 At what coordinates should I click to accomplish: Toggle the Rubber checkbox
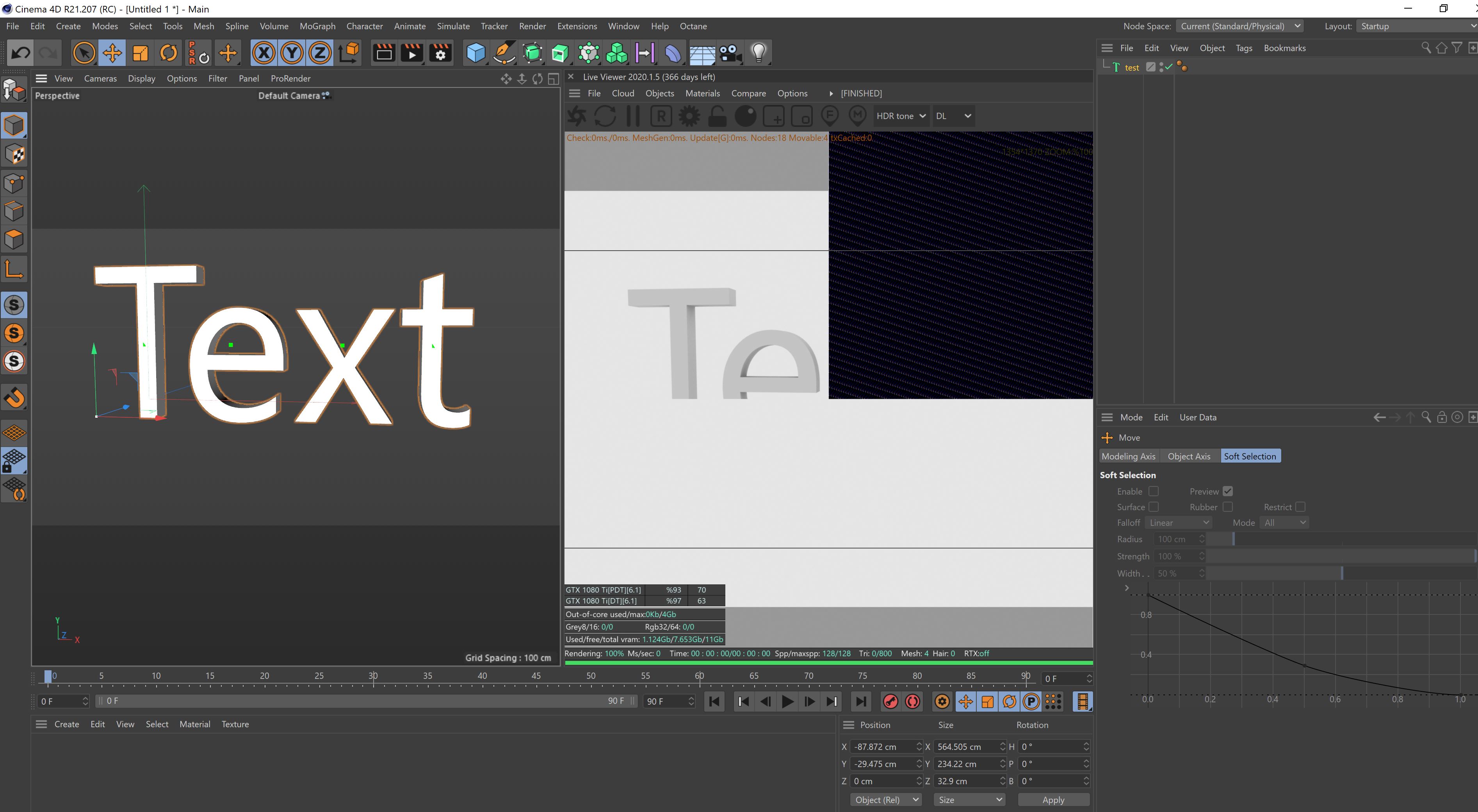coord(1227,507)
